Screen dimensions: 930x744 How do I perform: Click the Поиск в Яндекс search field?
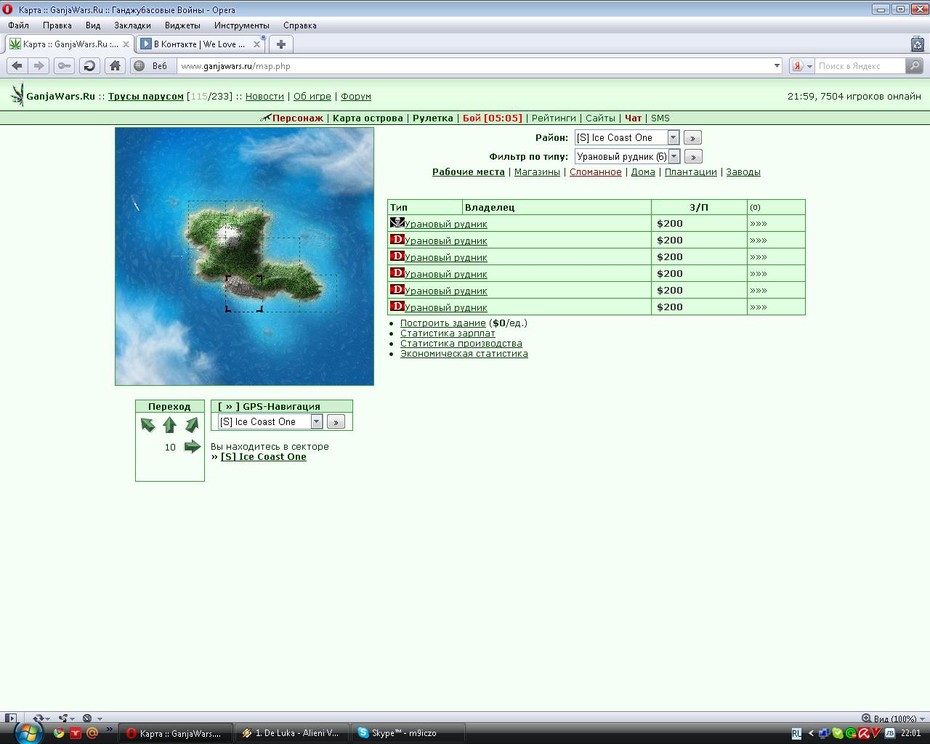pyautogui.click(x=860, y=66)
